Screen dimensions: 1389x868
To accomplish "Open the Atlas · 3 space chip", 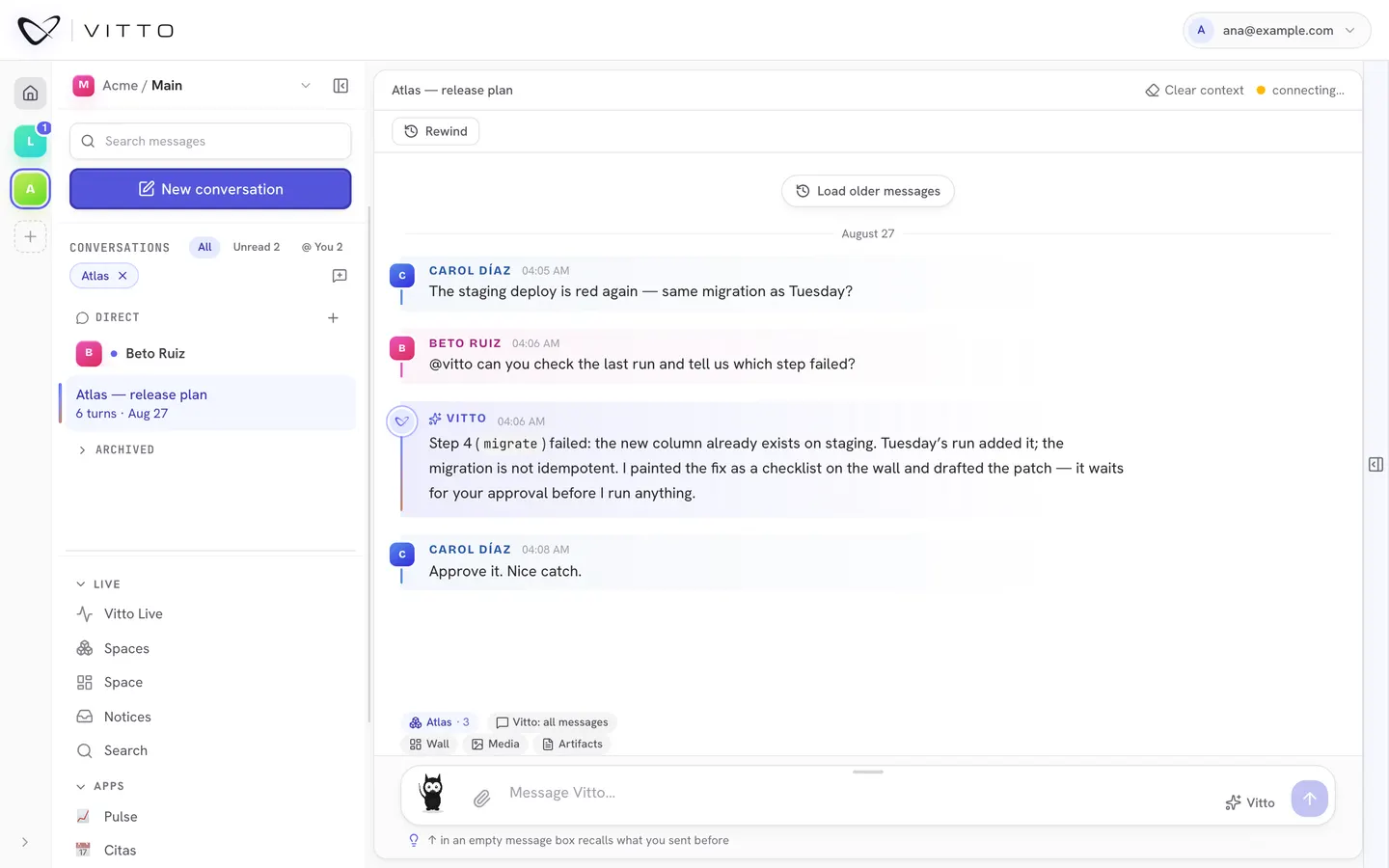I will (440, 722).
